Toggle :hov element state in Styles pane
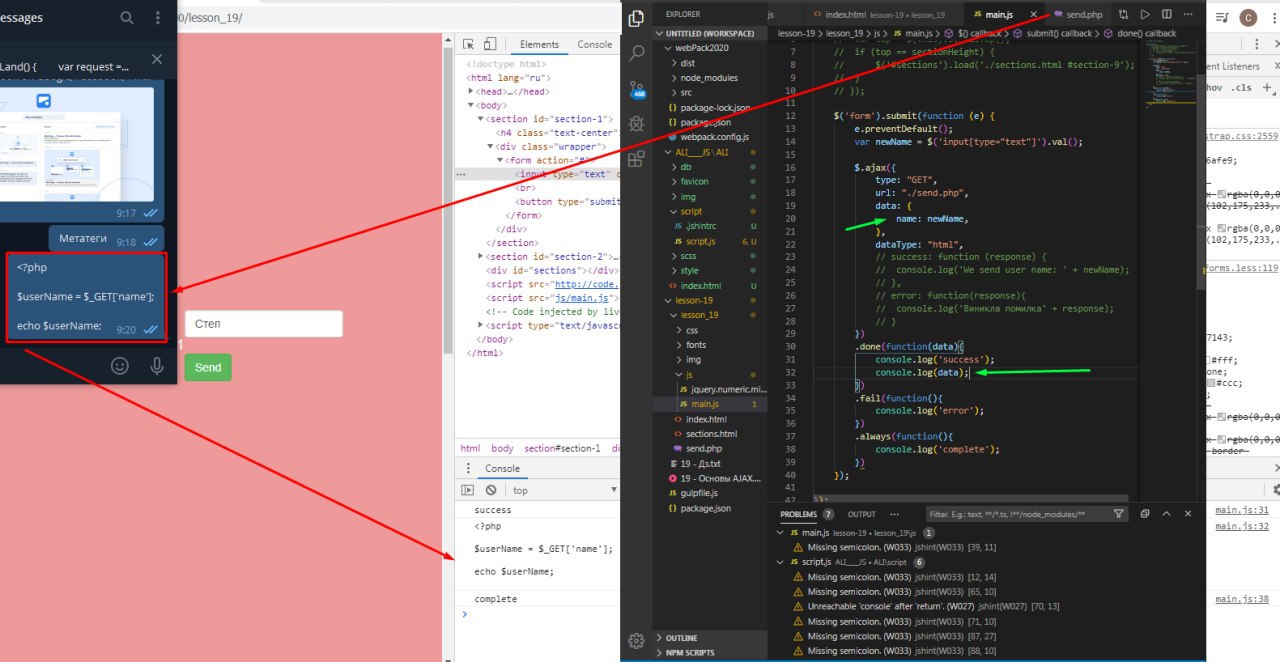Image resolution: width=1280 pixels, height=662 pixels. [x=1215, y=87]
